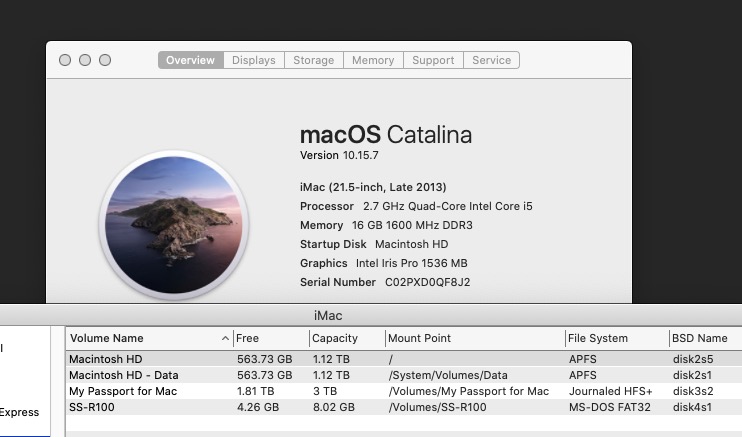Minimize the About This Mac window
This screenshot has height=437, width=742.
coord(85,60)
